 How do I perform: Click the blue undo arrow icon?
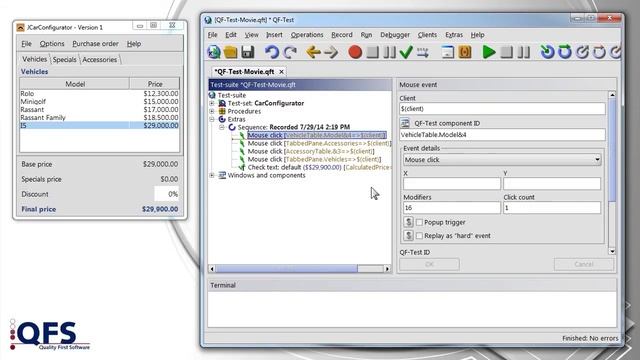(271, 52)
